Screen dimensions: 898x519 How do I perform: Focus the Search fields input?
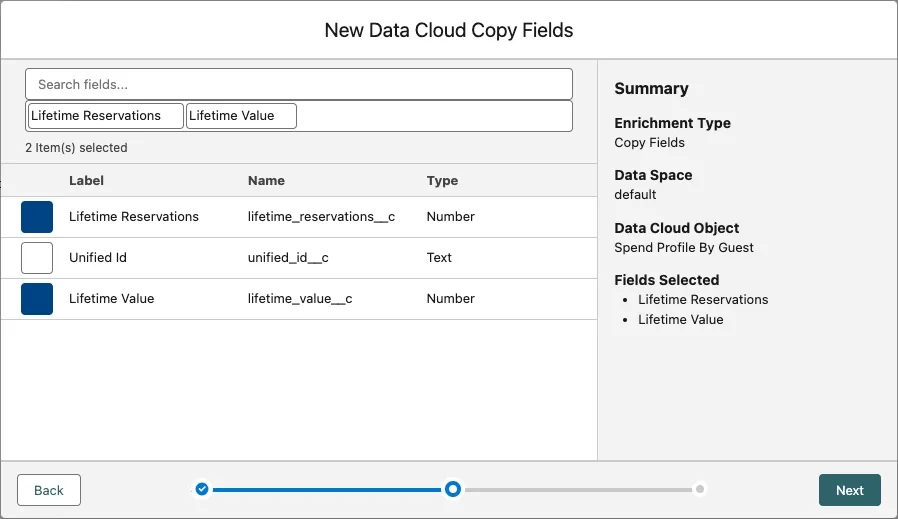(x=298, y=84)
